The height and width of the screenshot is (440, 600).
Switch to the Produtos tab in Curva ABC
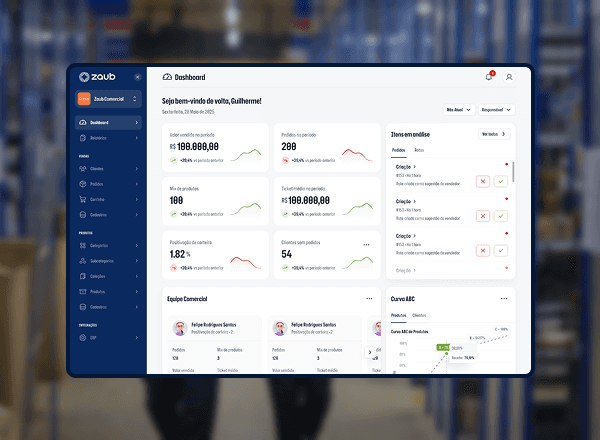(x=398, y=315)
